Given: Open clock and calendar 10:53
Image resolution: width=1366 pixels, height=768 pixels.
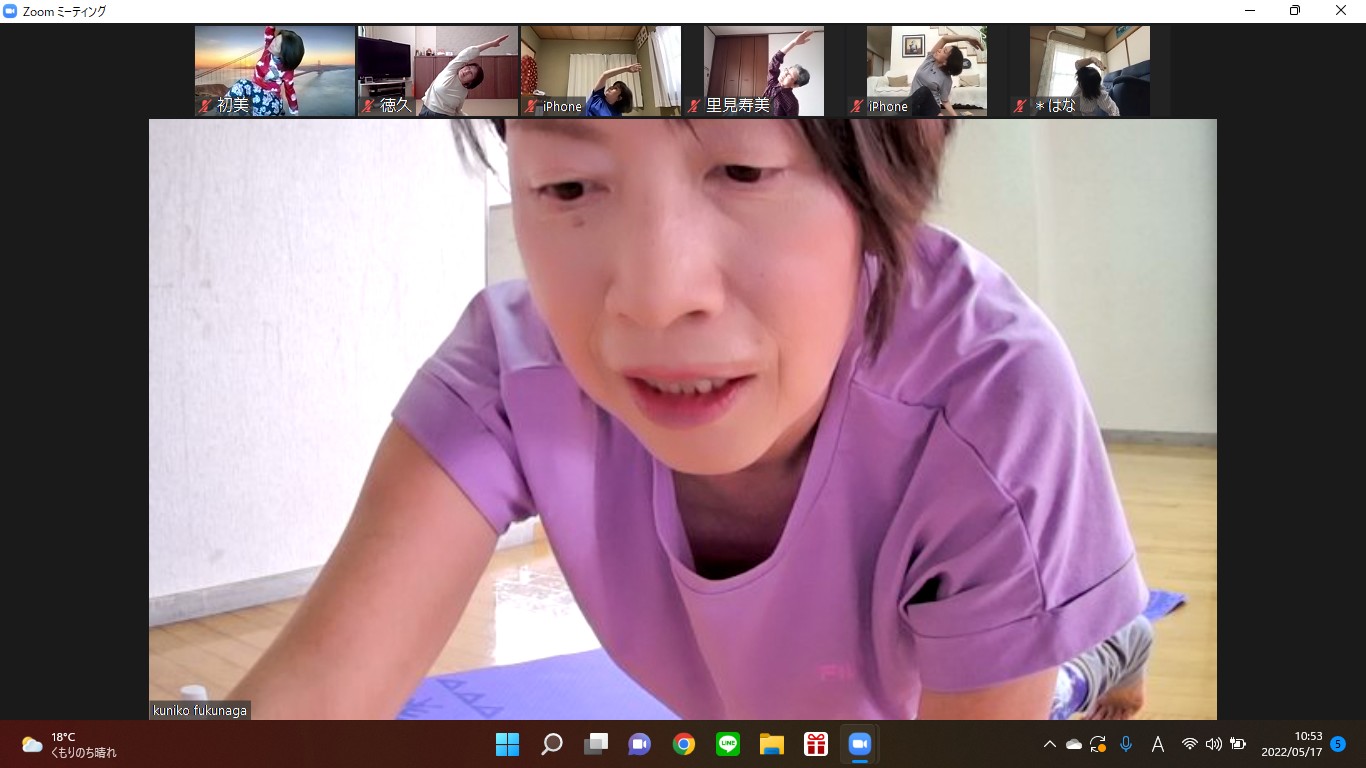Looking at the screenshot, I should click(1291, 744).
